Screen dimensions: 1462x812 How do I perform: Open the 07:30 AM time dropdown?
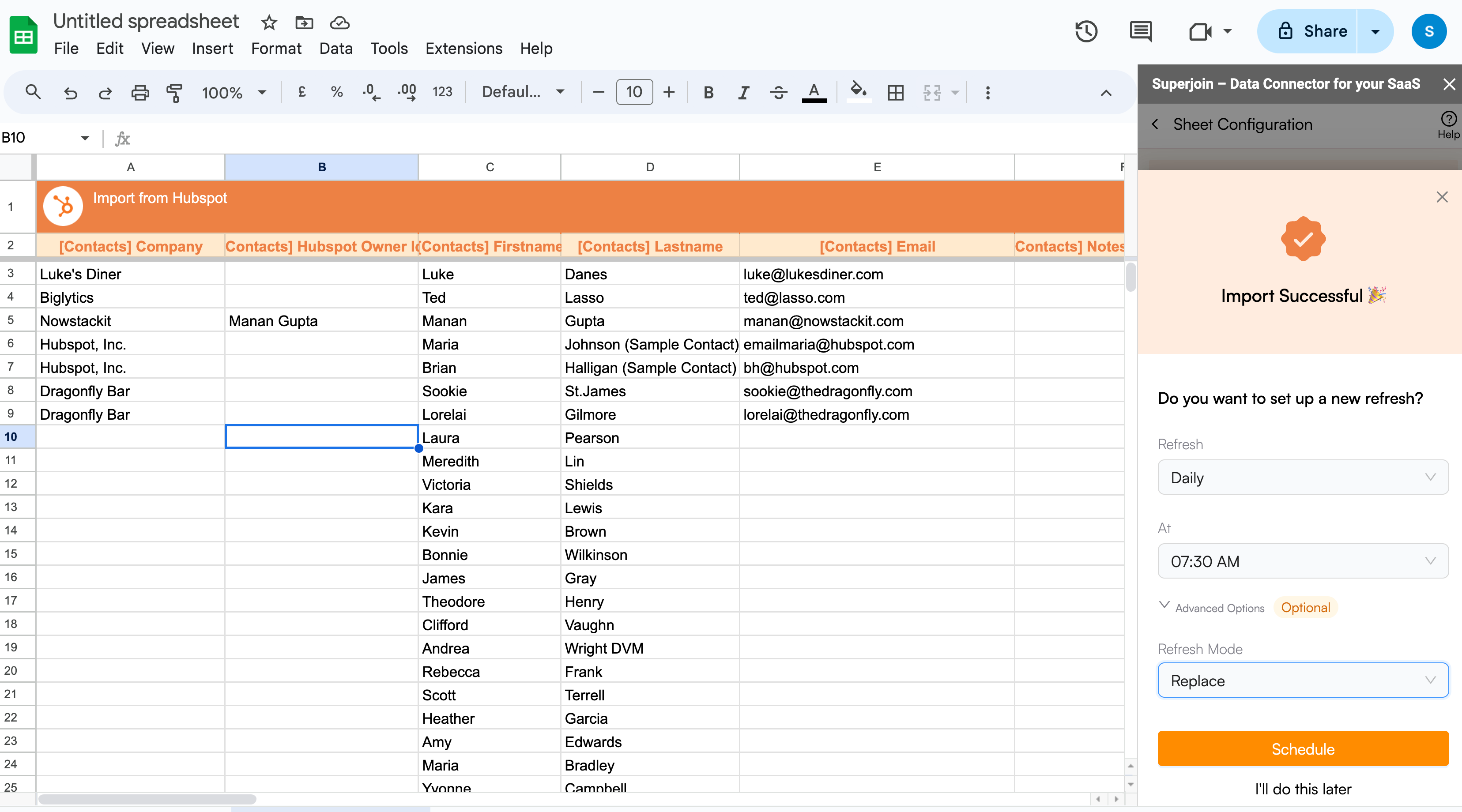coord(1303,561)
